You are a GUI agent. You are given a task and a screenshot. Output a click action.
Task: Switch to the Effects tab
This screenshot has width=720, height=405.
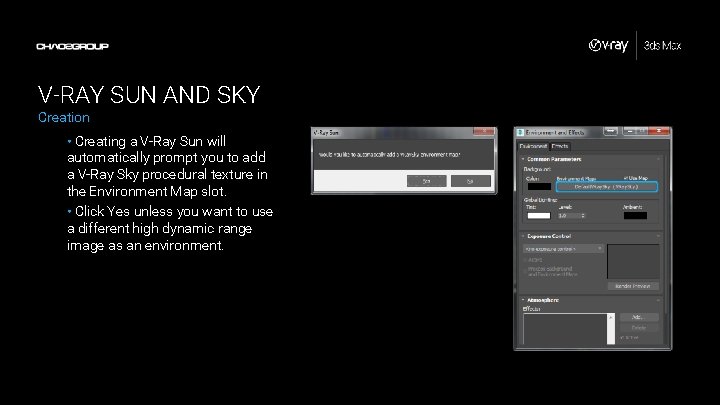(x=560, y=146)
